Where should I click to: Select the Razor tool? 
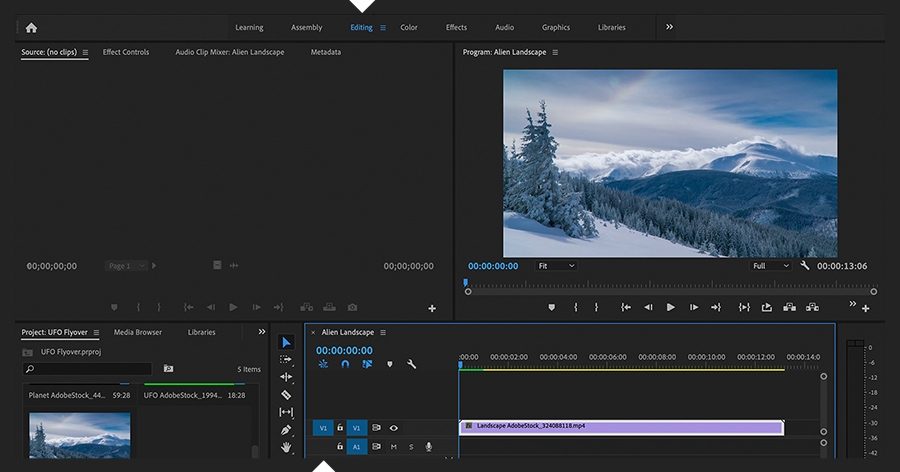point(286,395)
